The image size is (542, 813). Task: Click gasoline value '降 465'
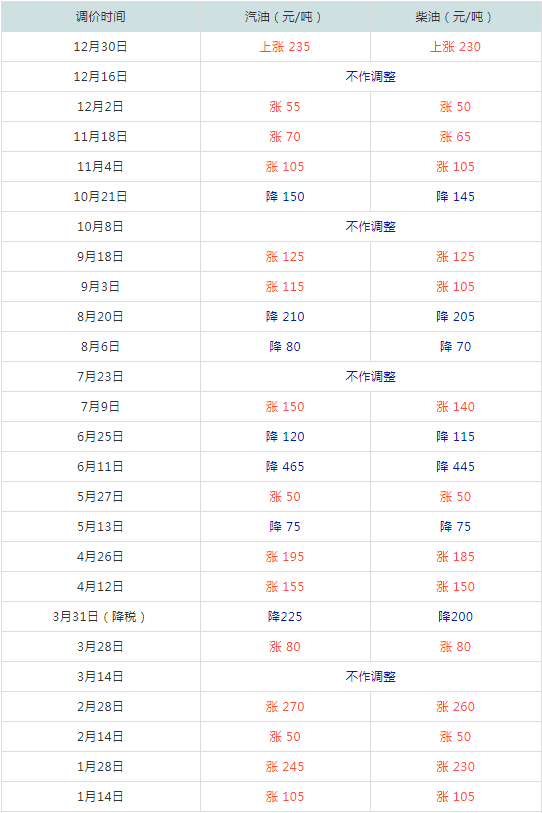pos(285,467)
